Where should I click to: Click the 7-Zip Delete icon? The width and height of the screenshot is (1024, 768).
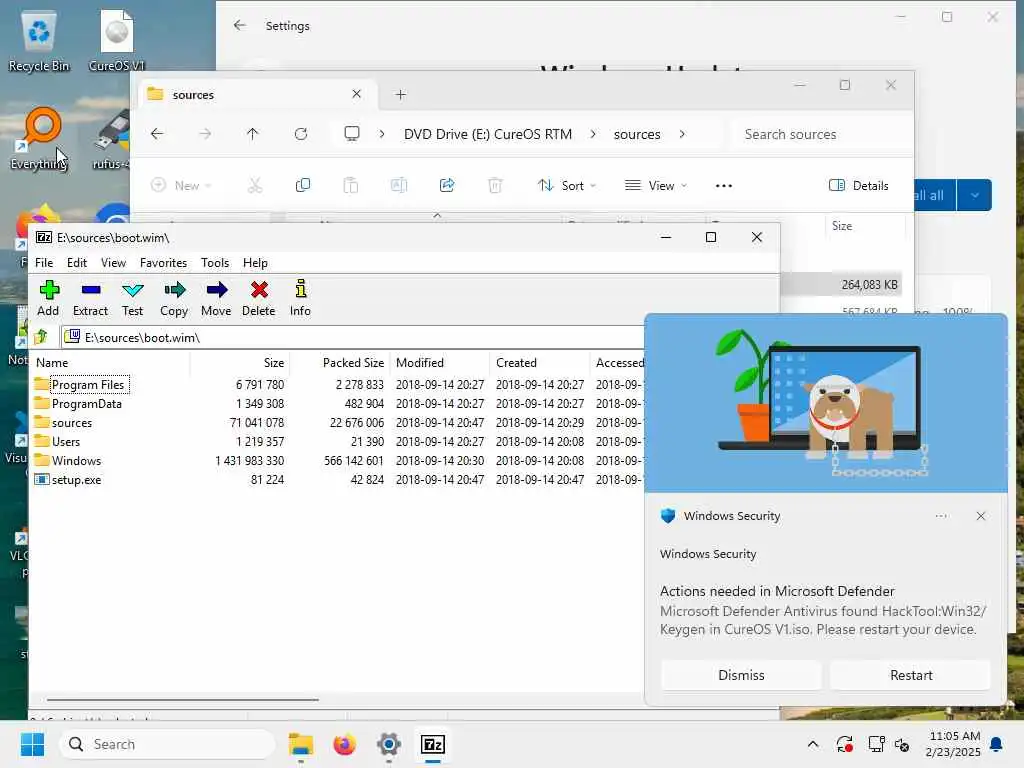(259, 290)
